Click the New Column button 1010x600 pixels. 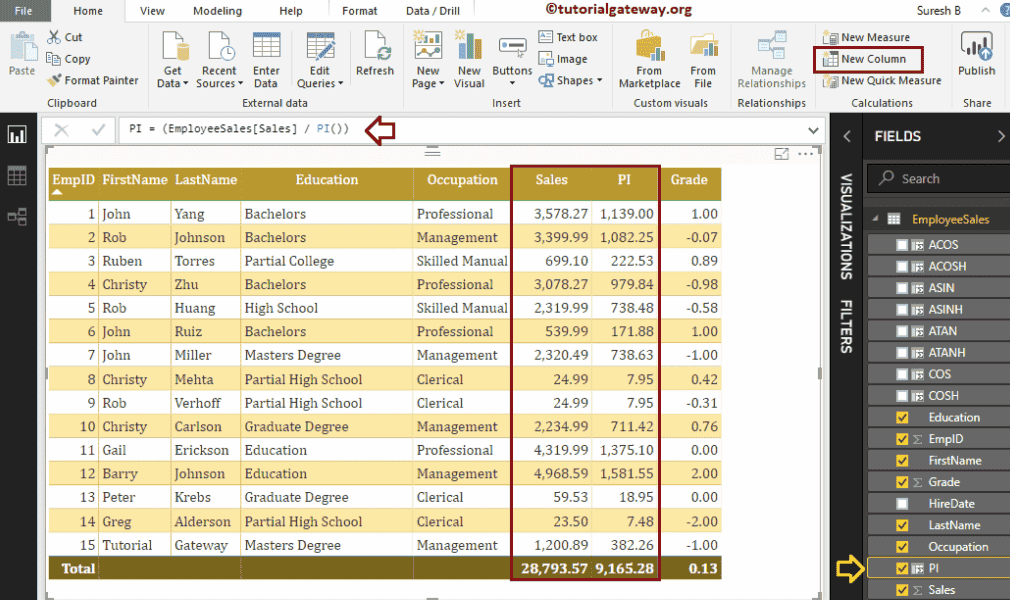click(x=866, y=59)
